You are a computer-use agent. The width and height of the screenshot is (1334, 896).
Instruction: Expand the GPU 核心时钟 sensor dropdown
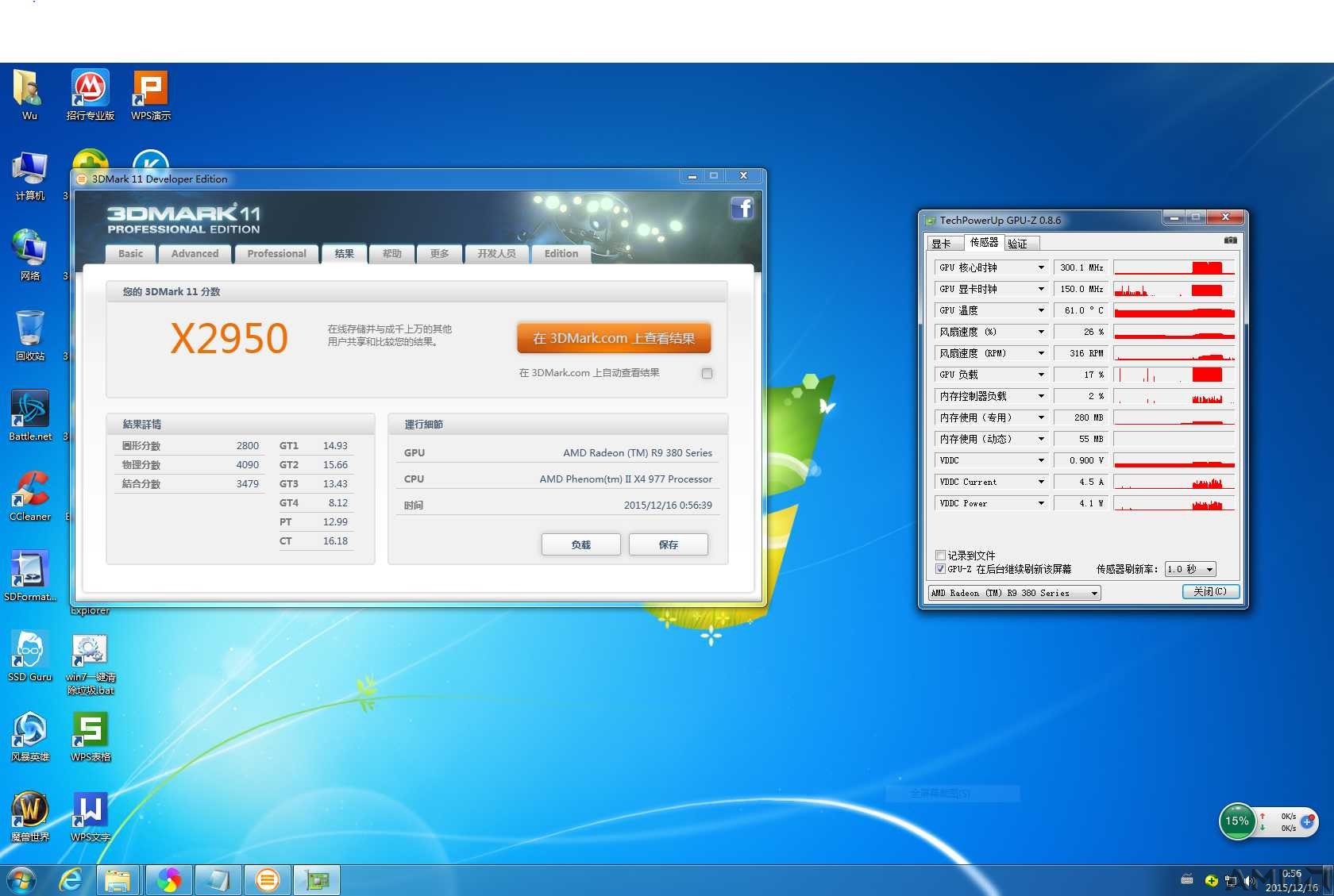(x=1040, y=267)
